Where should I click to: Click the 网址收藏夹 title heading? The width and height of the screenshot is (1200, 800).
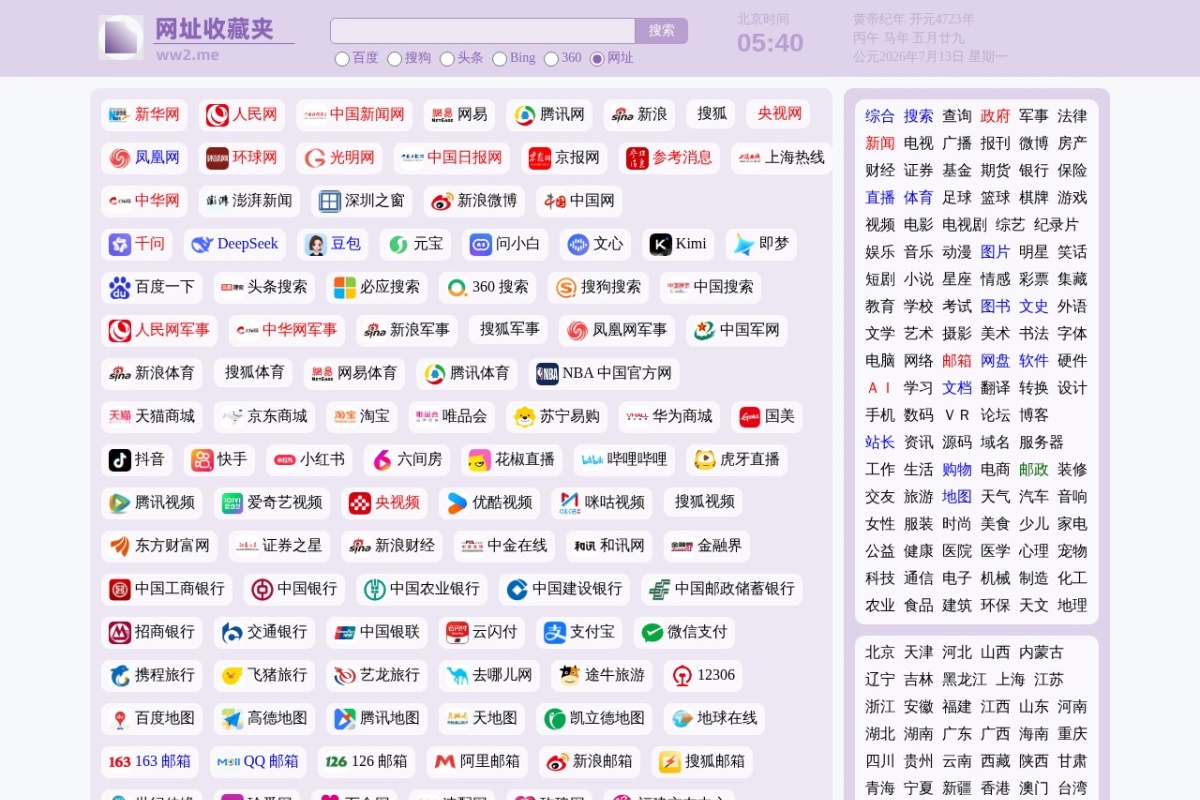pos(214,29)
